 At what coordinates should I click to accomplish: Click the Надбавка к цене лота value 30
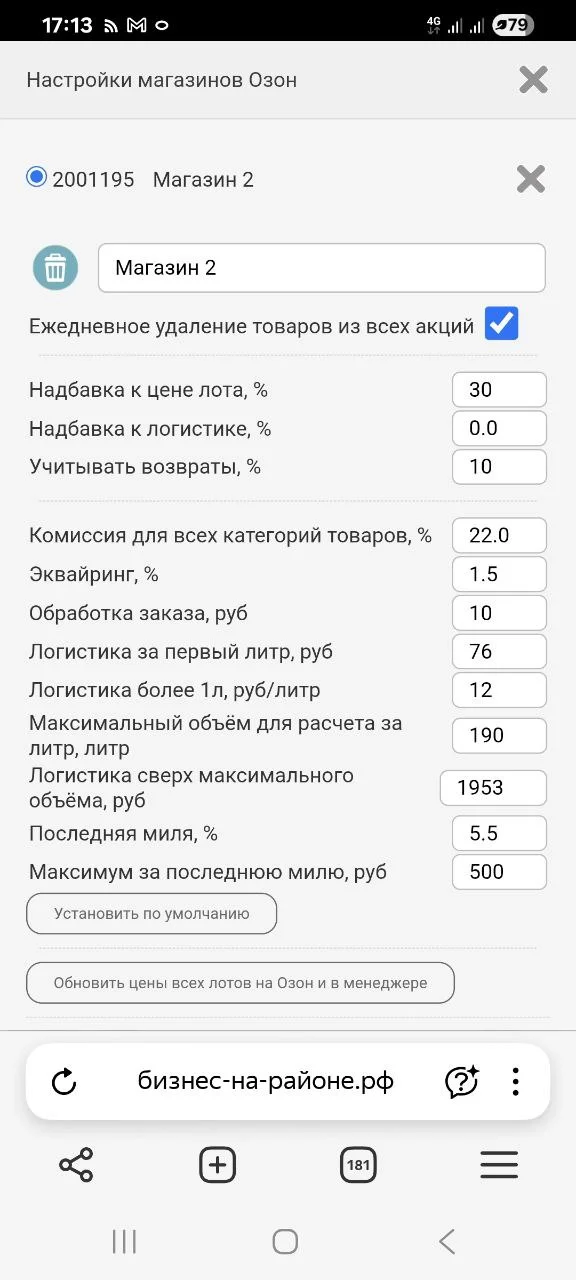[499, 389]
